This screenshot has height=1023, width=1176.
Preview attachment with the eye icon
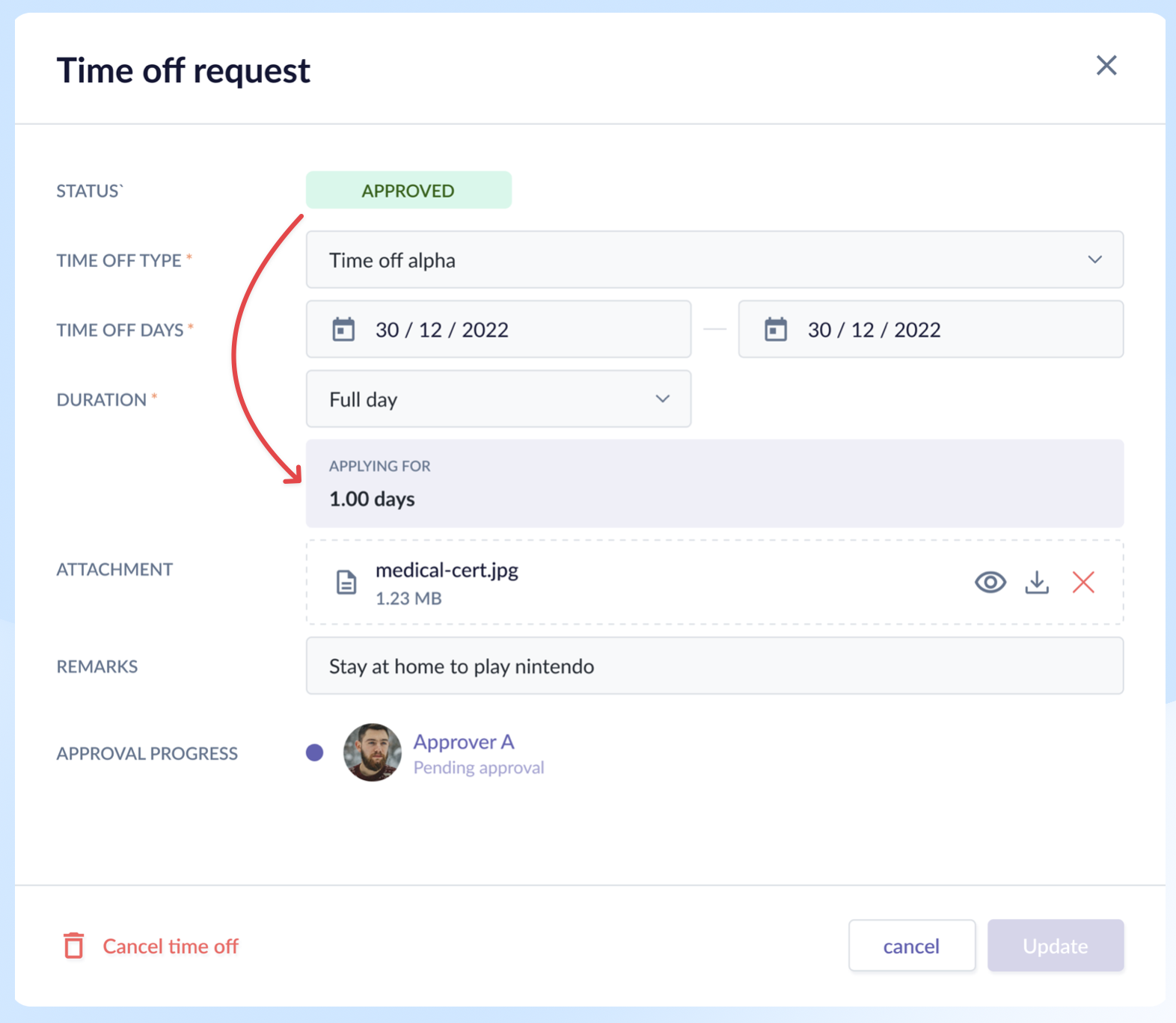(x=990, y=582)
